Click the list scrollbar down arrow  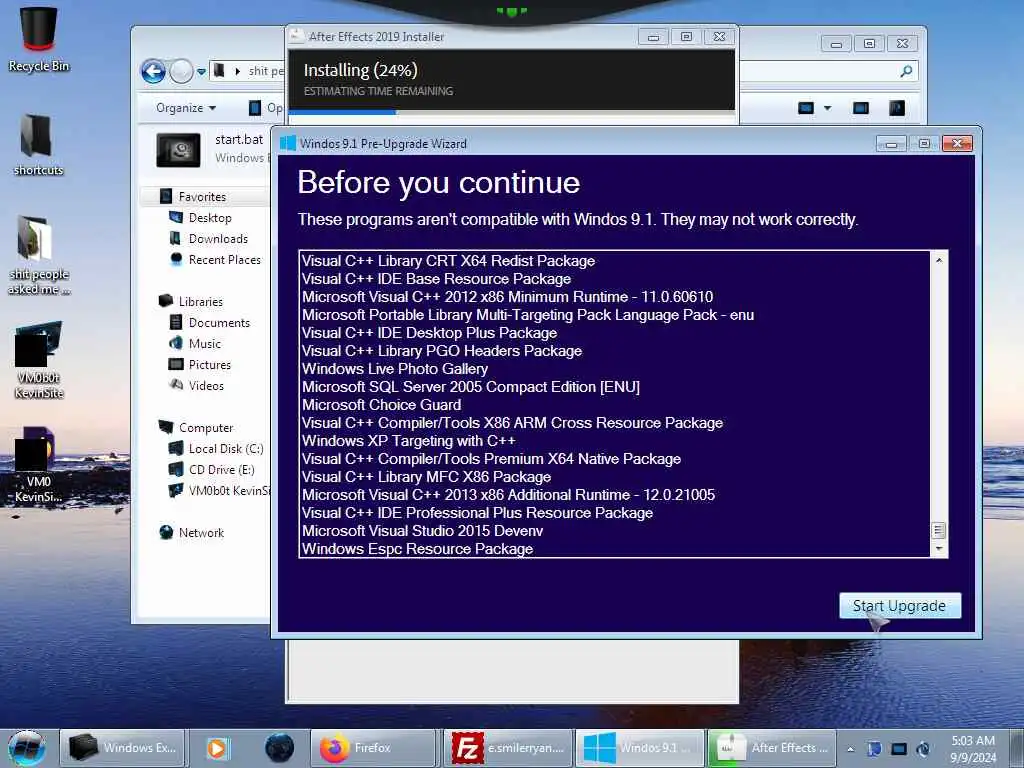938,549
